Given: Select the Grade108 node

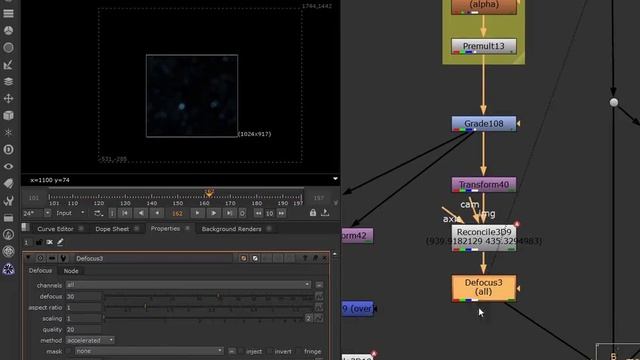Looking at the screenshot, I should [484, 124].
